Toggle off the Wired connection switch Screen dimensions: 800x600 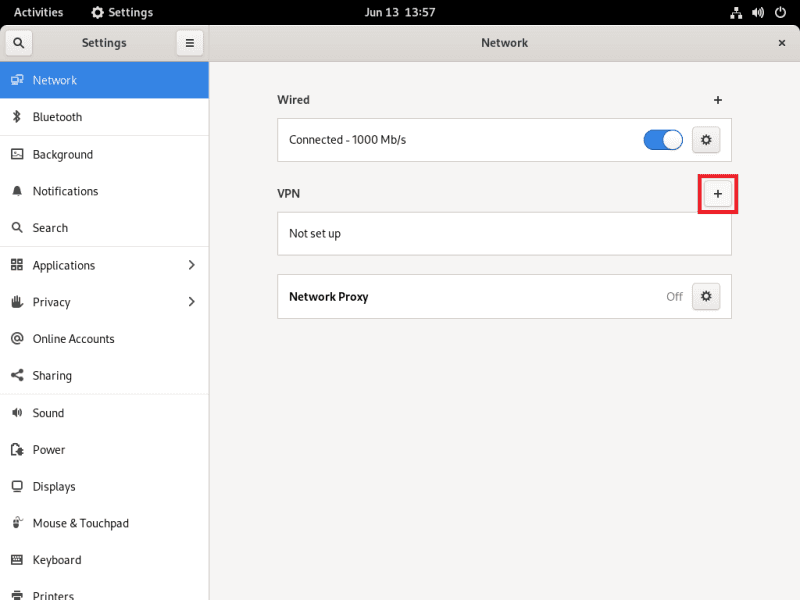click(662, 140)
